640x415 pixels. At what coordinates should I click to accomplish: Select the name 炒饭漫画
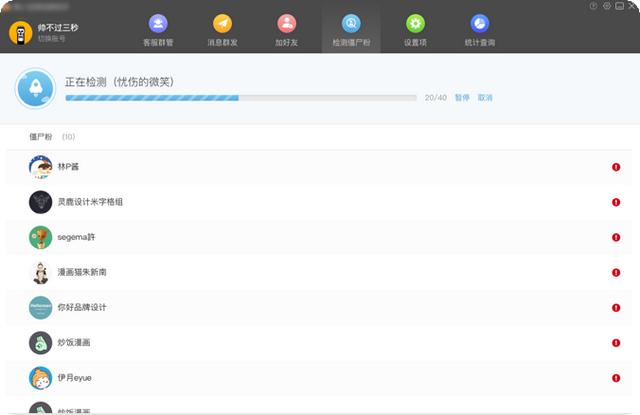coord(74,342)
